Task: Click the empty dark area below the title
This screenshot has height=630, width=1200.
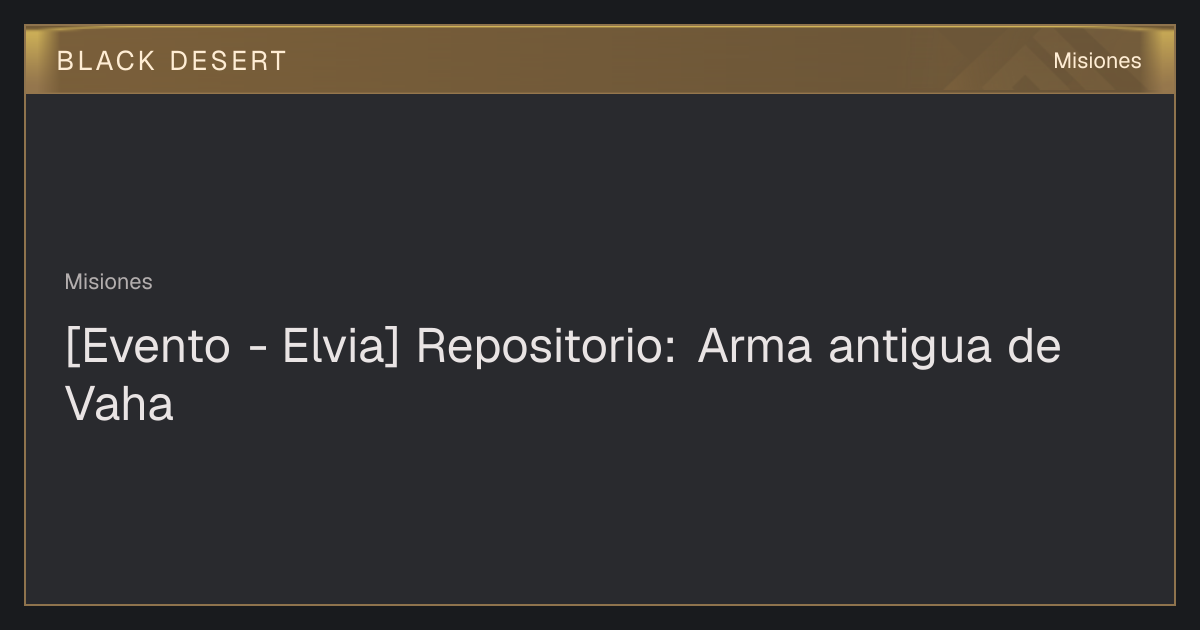Action: pyautogui.click(x=600, y=515)
